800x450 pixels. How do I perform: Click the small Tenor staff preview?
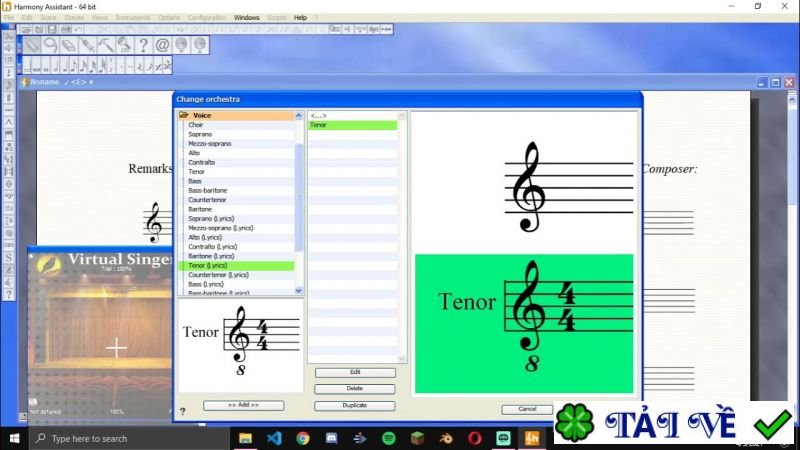click(241, 345)
